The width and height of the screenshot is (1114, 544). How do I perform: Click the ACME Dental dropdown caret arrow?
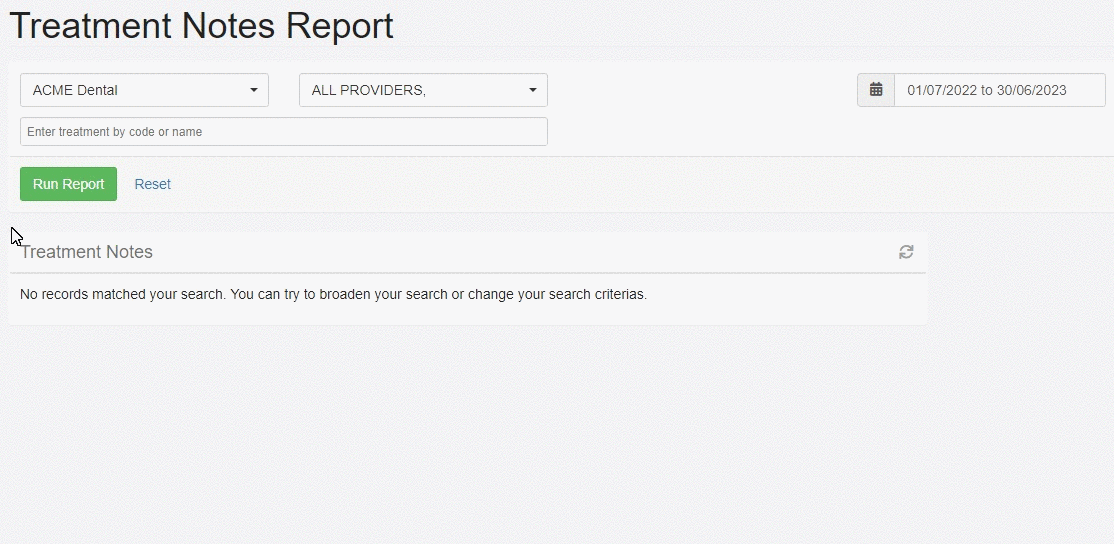point(254,90)
